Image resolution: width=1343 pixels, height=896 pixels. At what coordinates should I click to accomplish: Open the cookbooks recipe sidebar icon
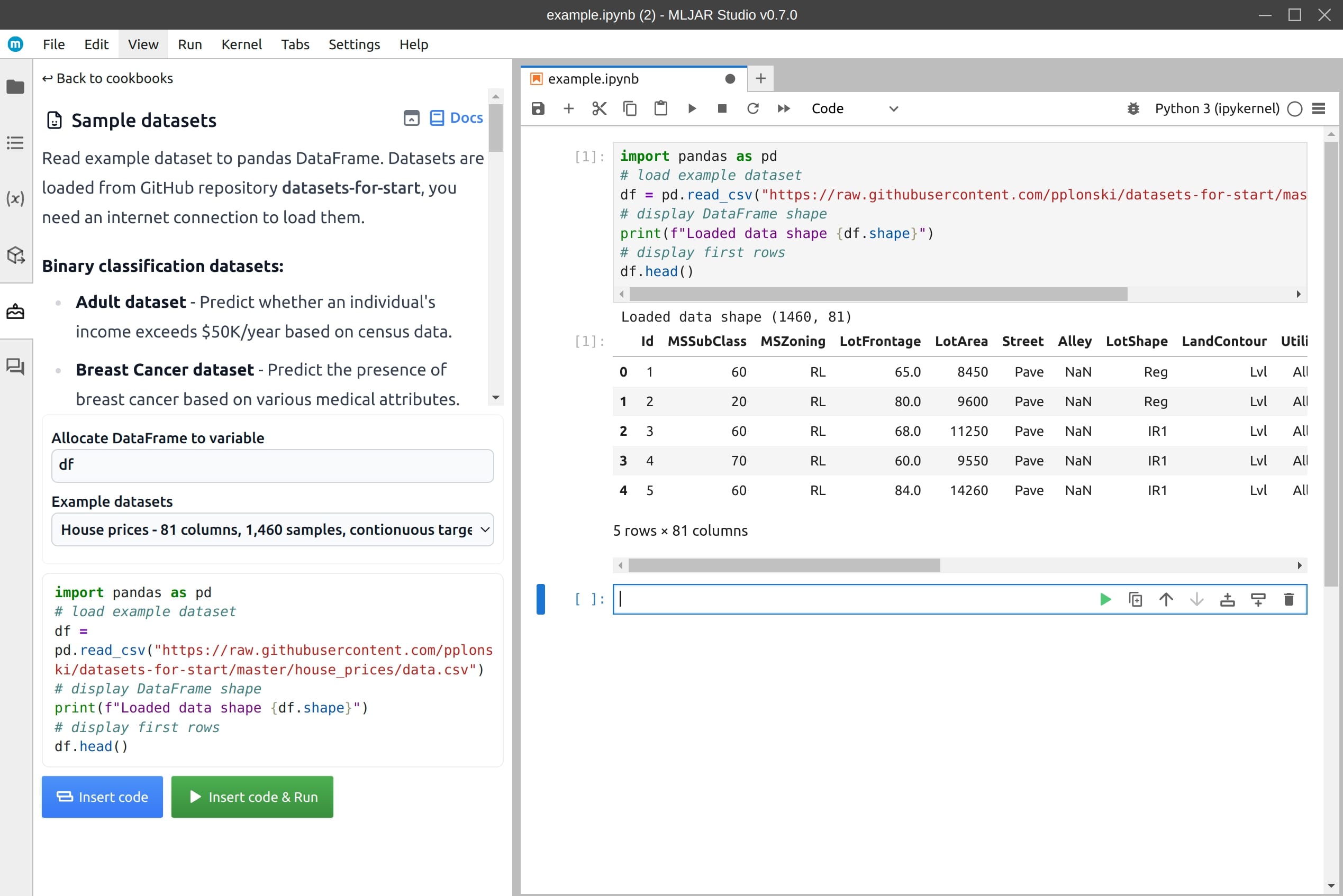click(x=15, y=312)
